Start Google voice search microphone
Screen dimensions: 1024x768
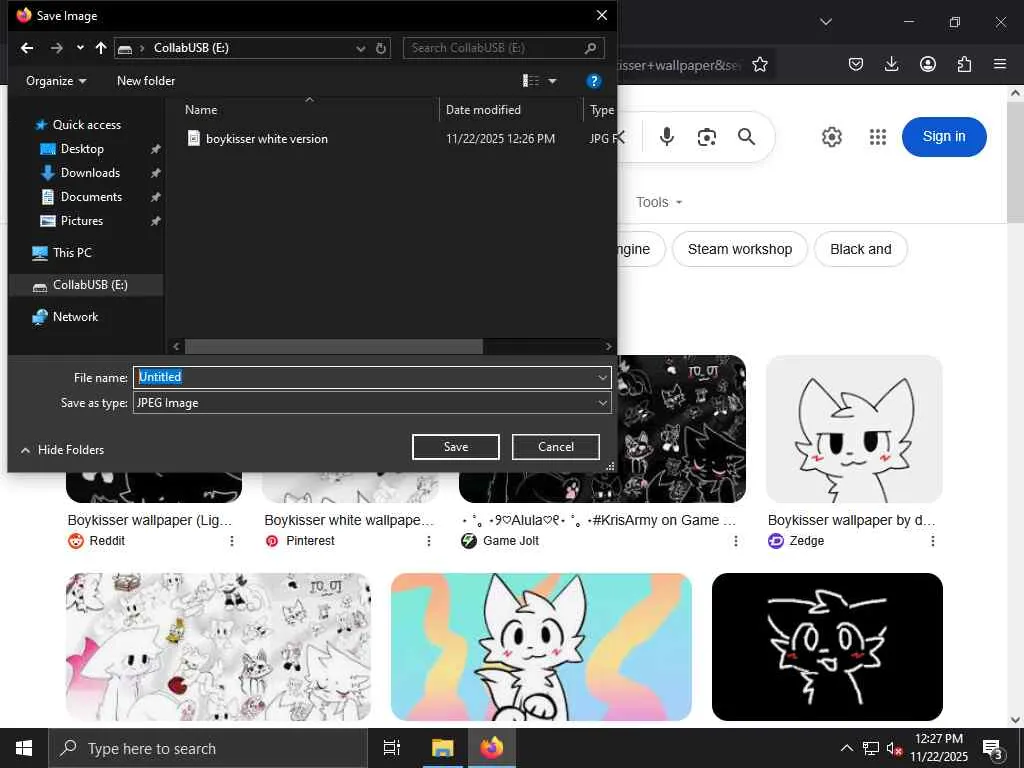click(667, 136)
